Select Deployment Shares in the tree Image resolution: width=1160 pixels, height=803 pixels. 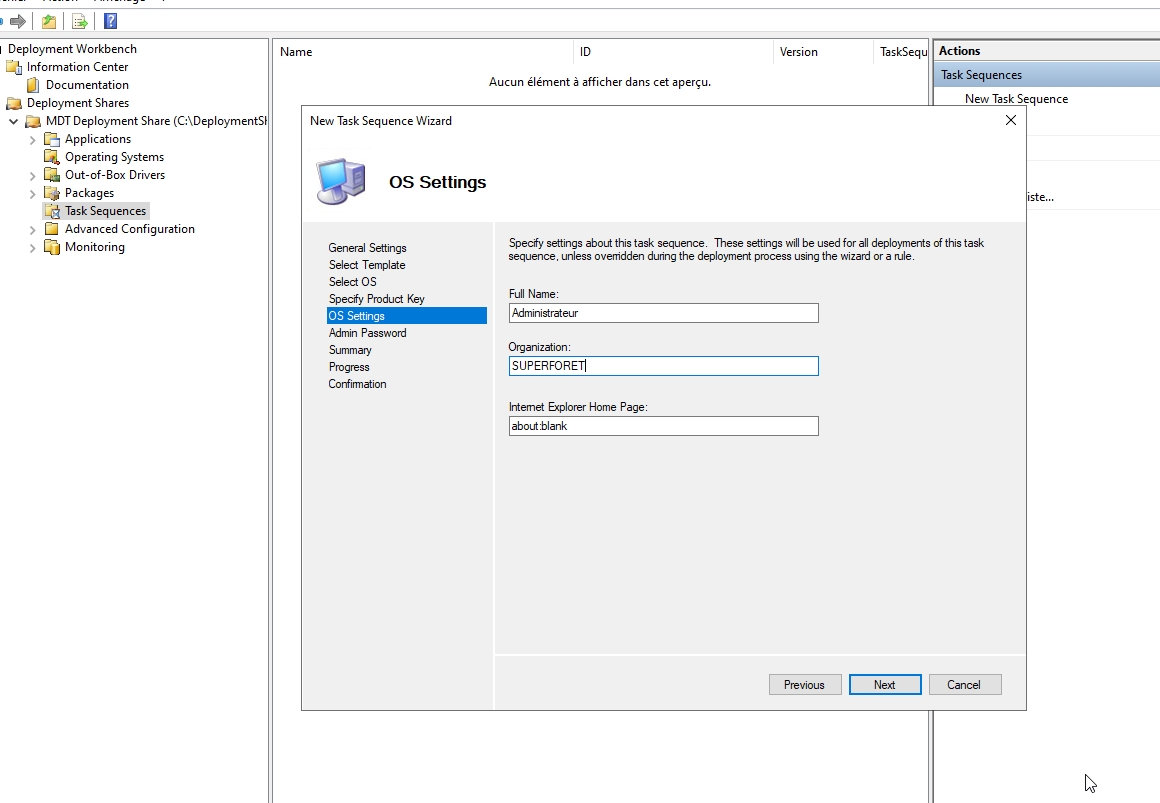point(78,103)
